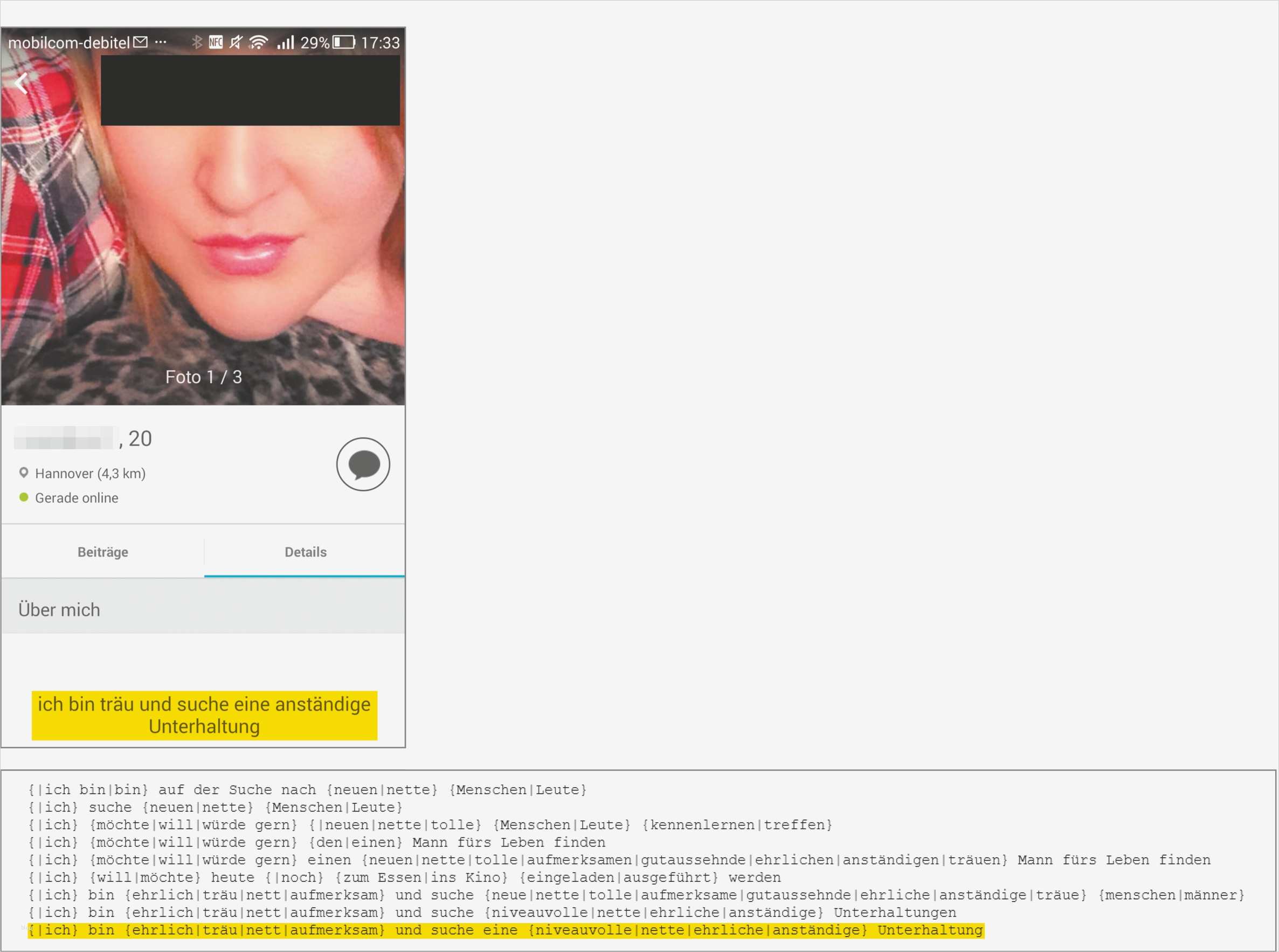Tap the green online status dot
The image size is (1279, 952).
pos(24,497)
